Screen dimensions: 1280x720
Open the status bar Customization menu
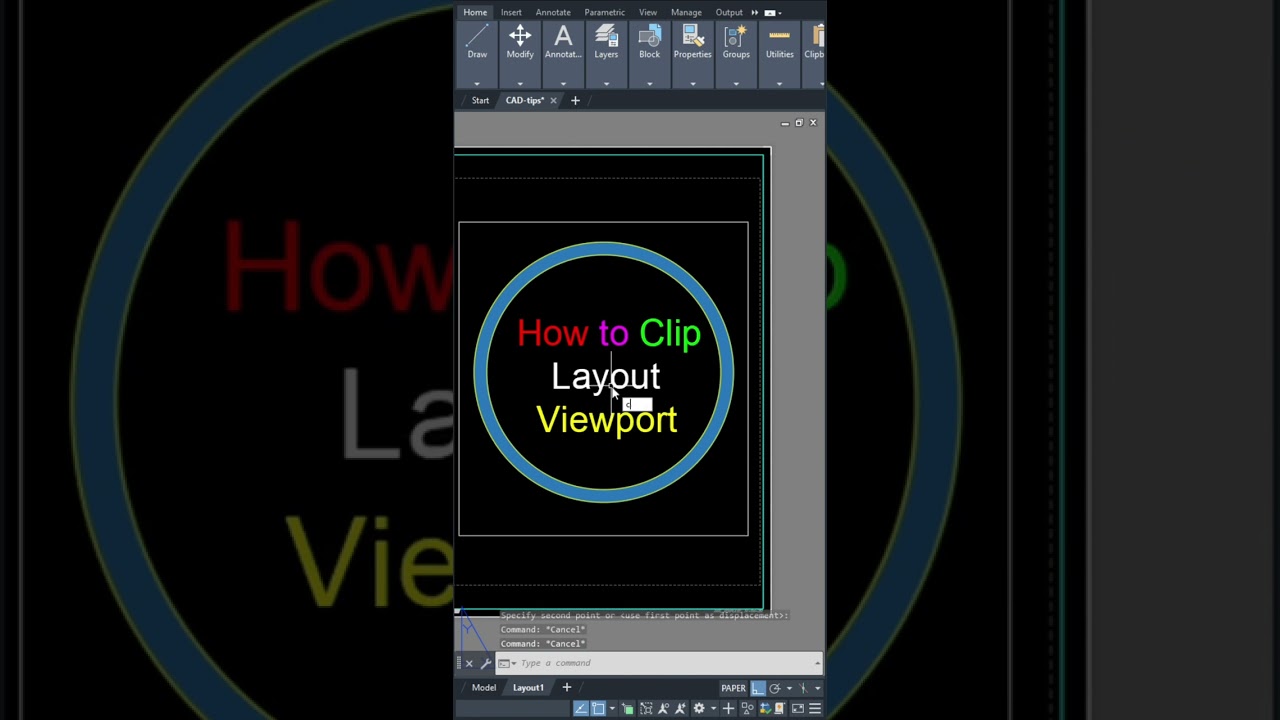(815, 708)
